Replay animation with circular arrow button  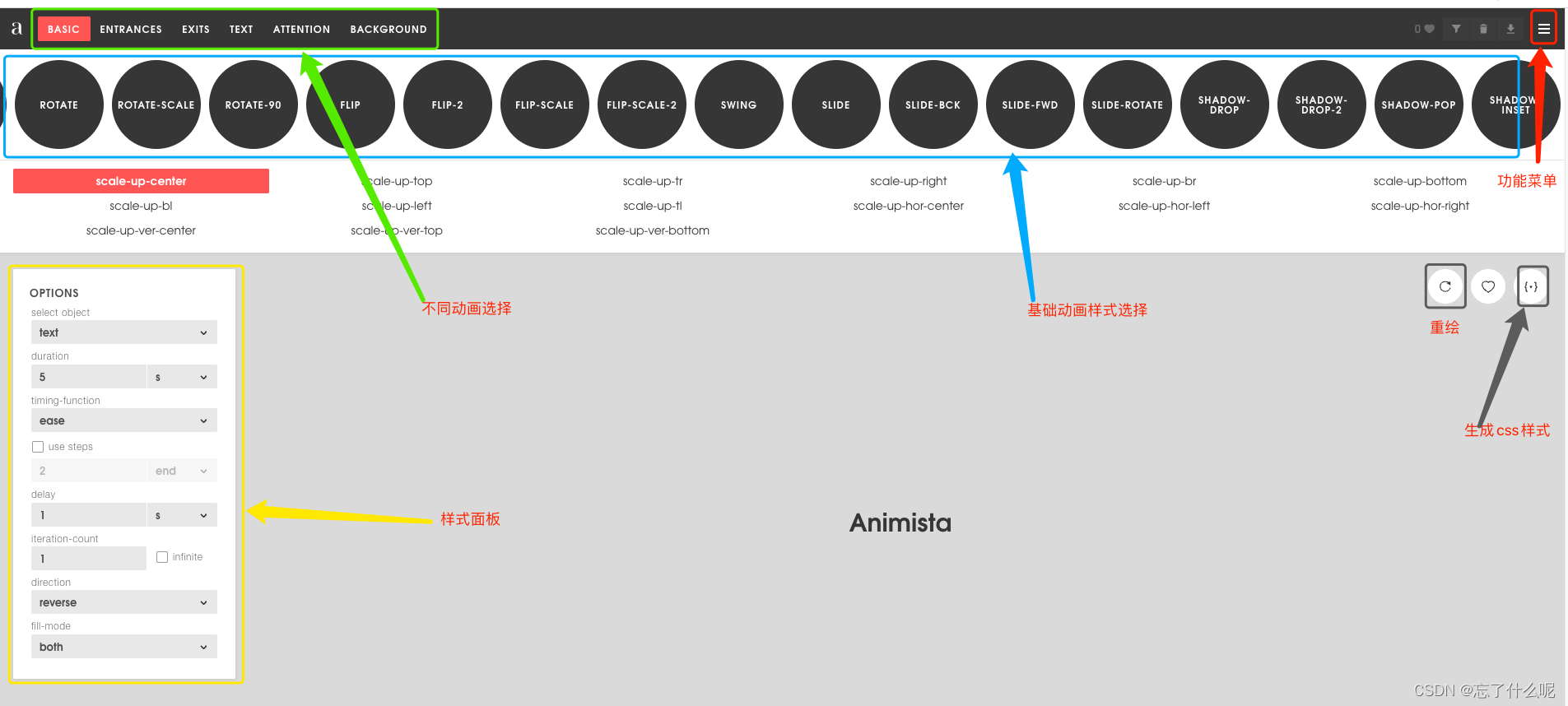point(1445,286)
